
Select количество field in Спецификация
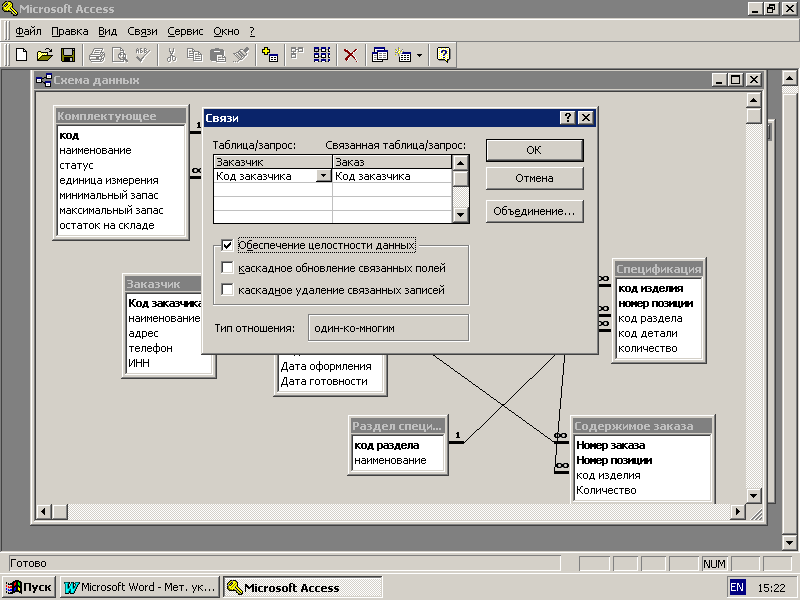point(648,348)
